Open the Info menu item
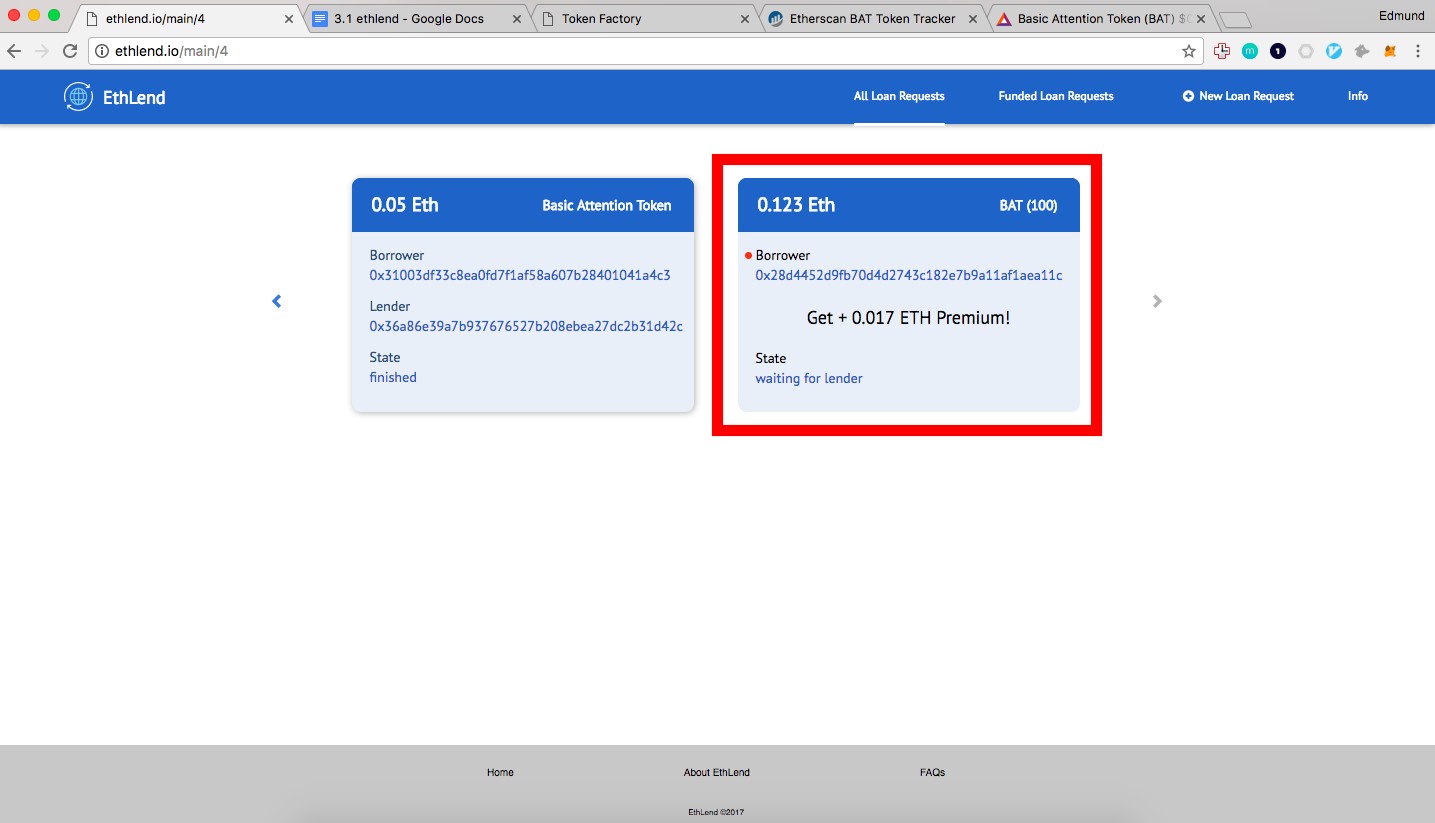The width and height of the screenshot is (1435, 823). click(x=1357, y=96)
